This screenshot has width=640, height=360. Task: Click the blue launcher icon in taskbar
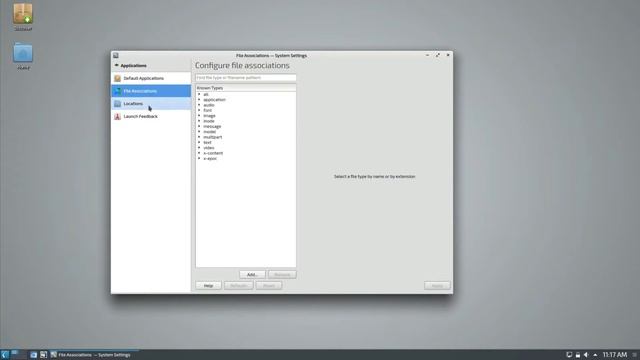click(33, 355)
